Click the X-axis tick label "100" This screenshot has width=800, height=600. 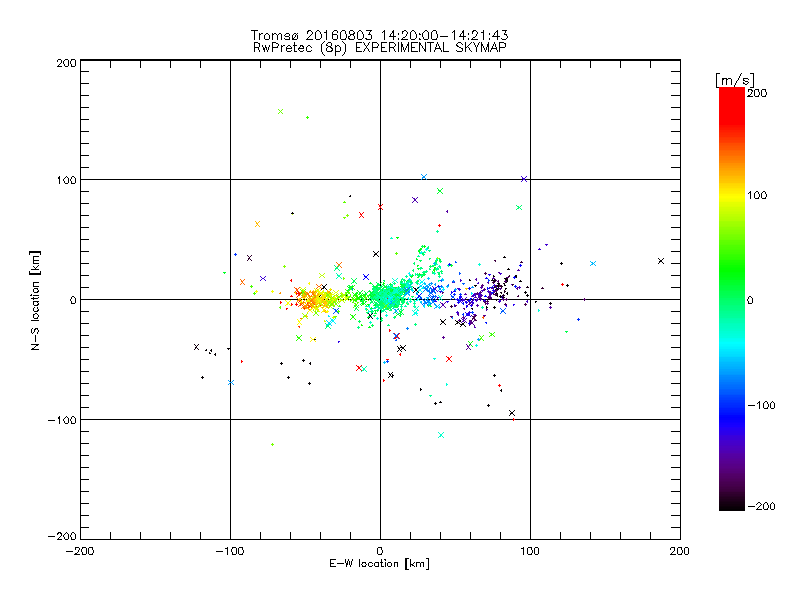(530, 551)
